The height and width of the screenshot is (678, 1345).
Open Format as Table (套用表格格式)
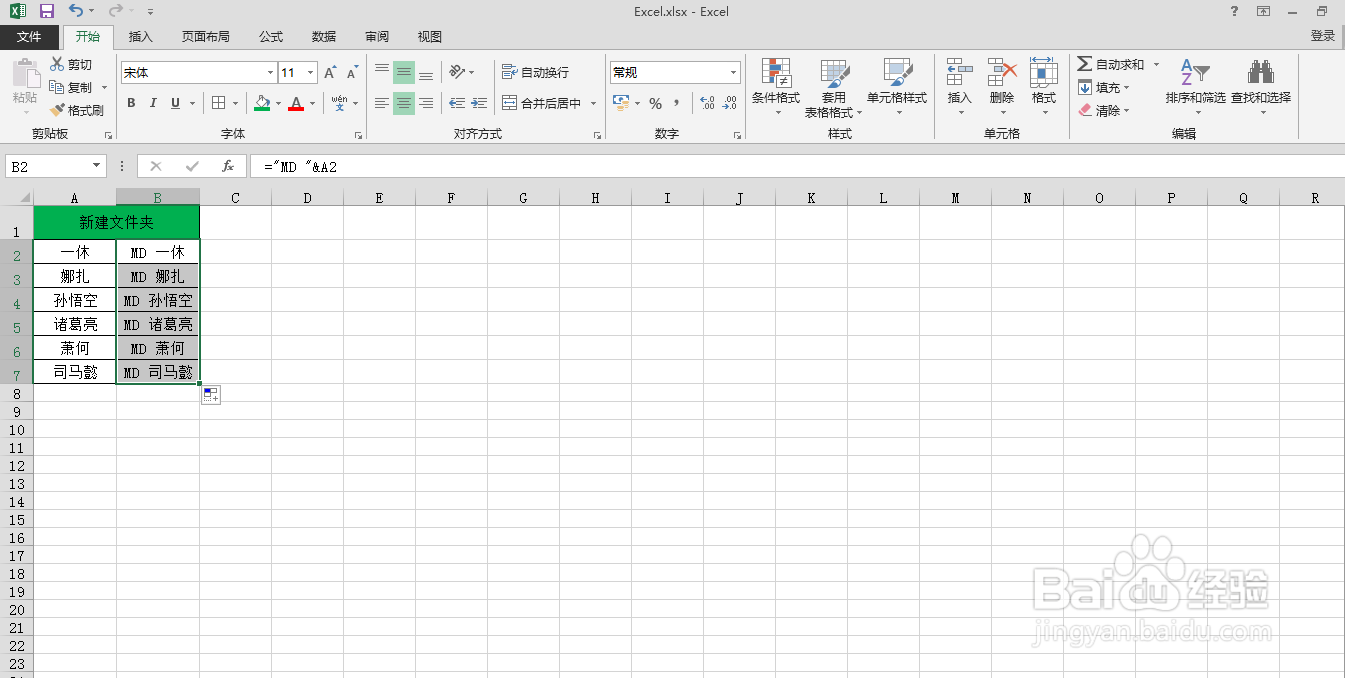point(834,87)
